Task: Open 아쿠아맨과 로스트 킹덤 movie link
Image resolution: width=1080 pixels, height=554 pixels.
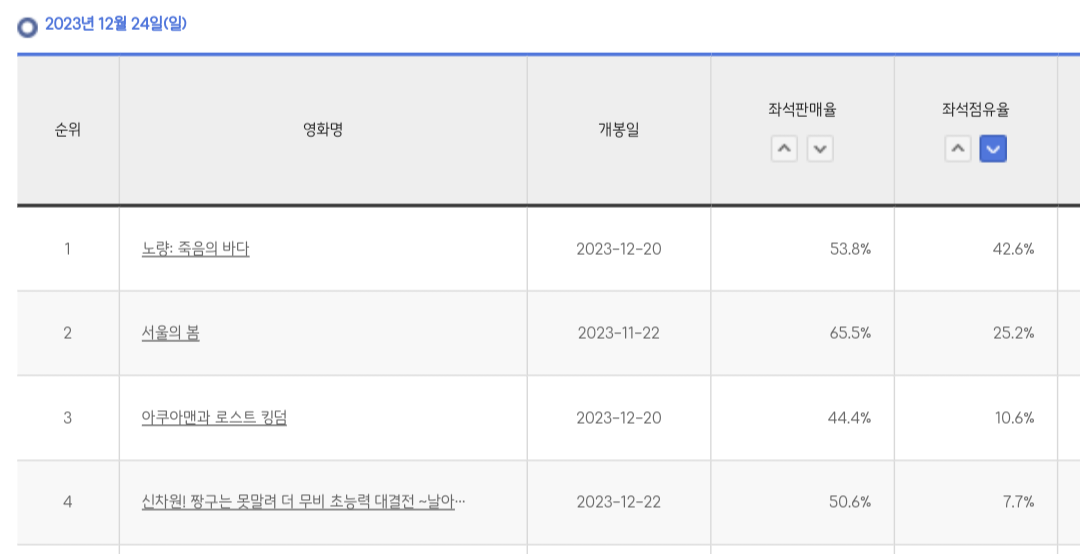Action: coord(214,418)
